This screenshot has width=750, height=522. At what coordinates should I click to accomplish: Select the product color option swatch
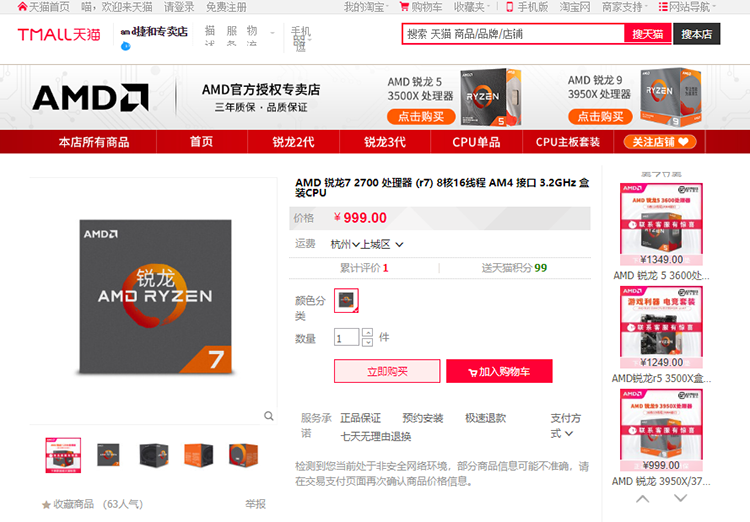point(346,300)
